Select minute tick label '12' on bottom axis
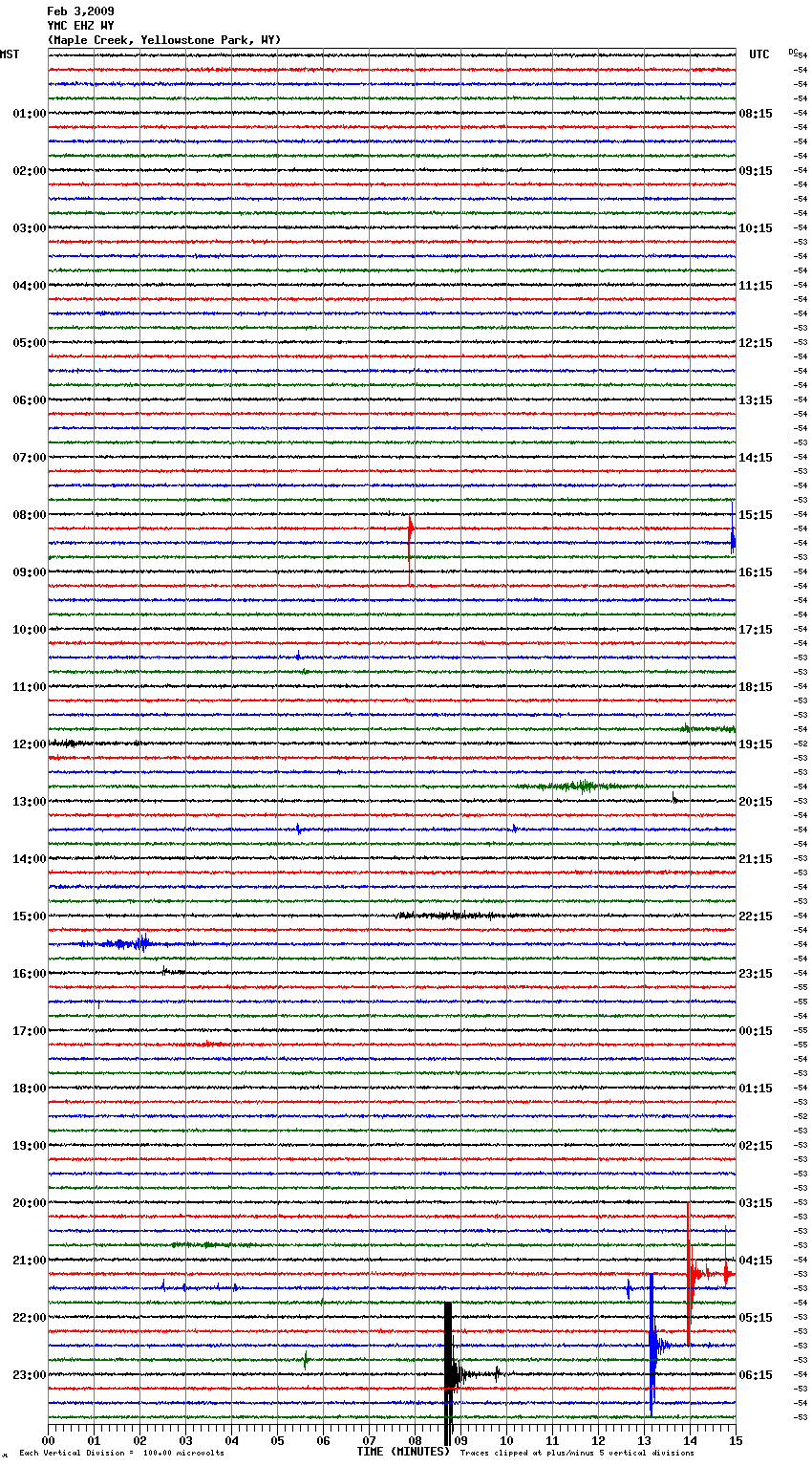This screenshot has height=1466, width=812. pos(598,1440)
